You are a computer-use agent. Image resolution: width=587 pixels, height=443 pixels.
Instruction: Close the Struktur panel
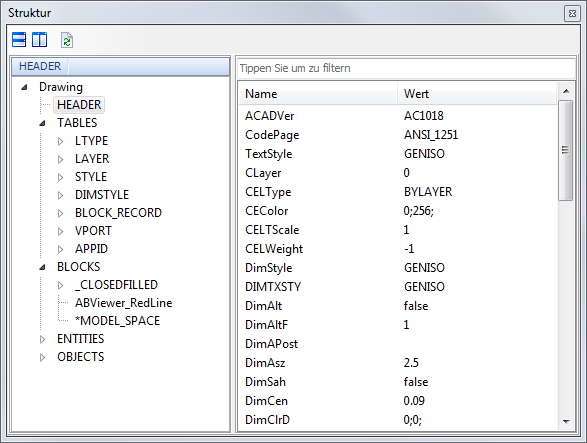click(x=572, y=13)
